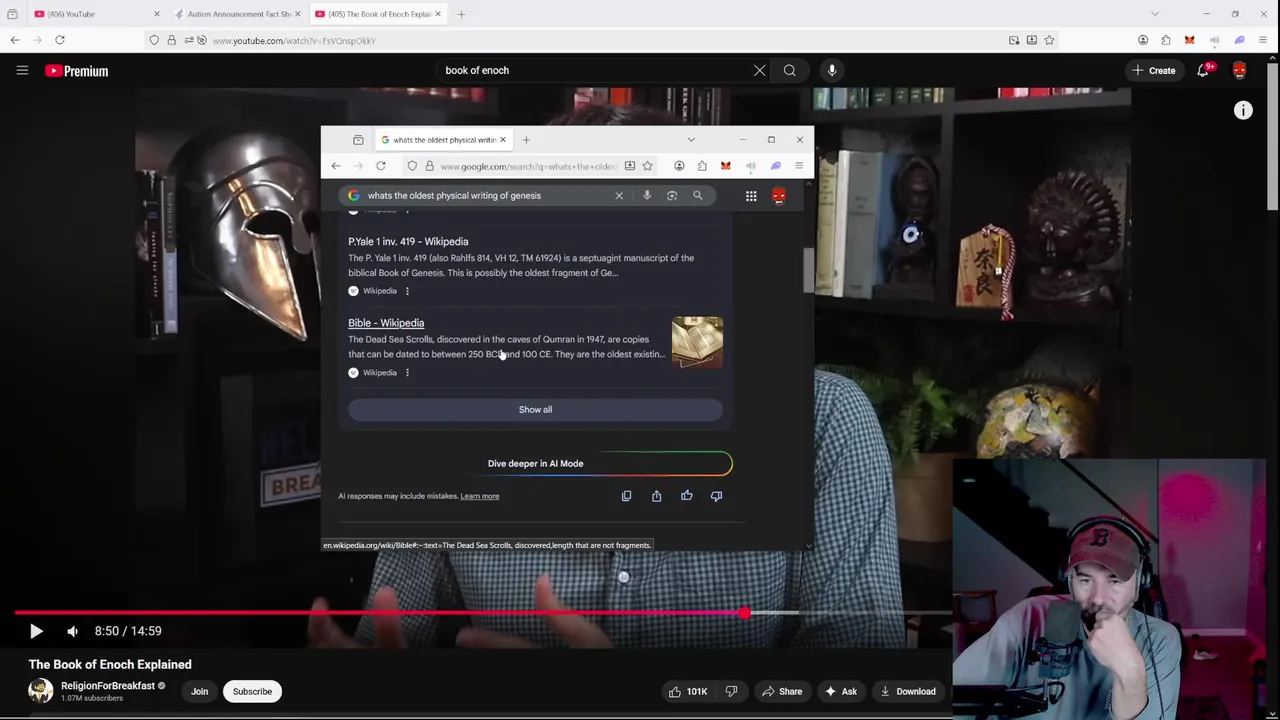This screenshot has width=1280, height=720.
Task: Switch to the '(406) YouTube' browser tab
Action: coord(95,14)
